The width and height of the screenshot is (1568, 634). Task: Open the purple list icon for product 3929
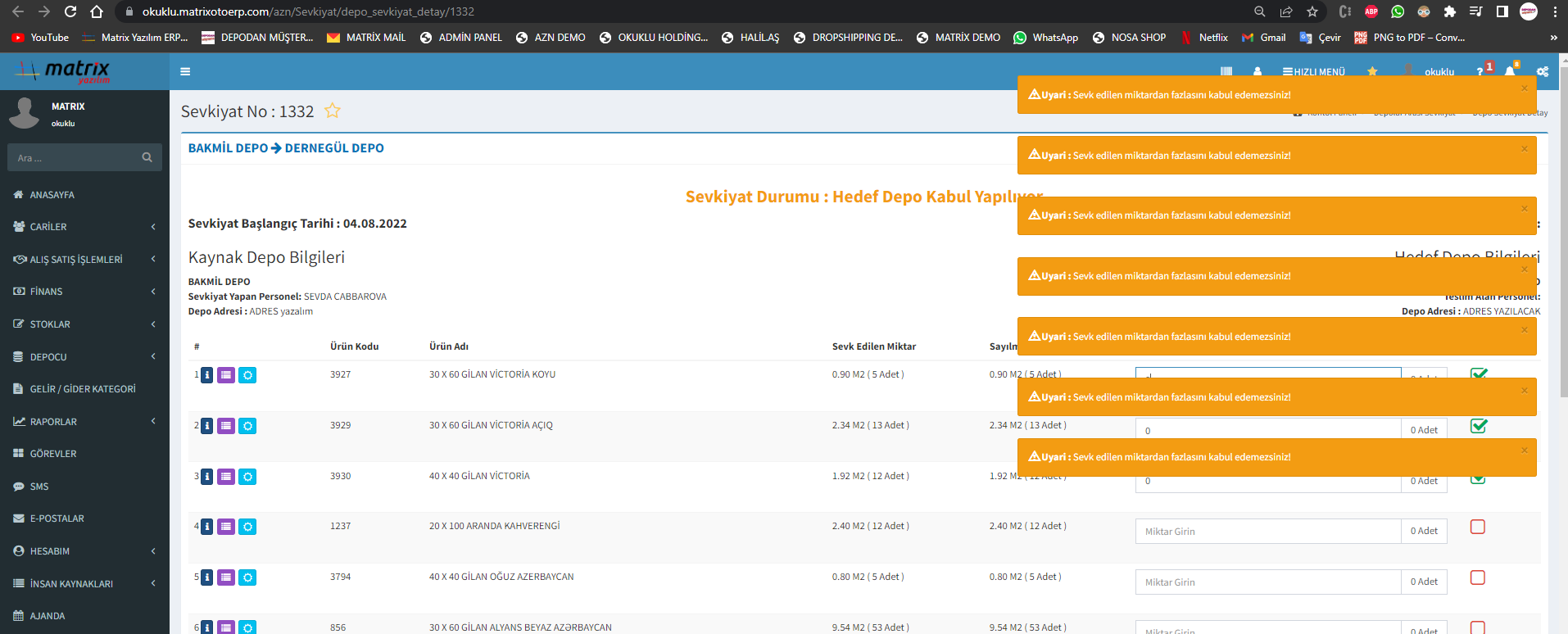pyautogui.click(x=226, y=426)
